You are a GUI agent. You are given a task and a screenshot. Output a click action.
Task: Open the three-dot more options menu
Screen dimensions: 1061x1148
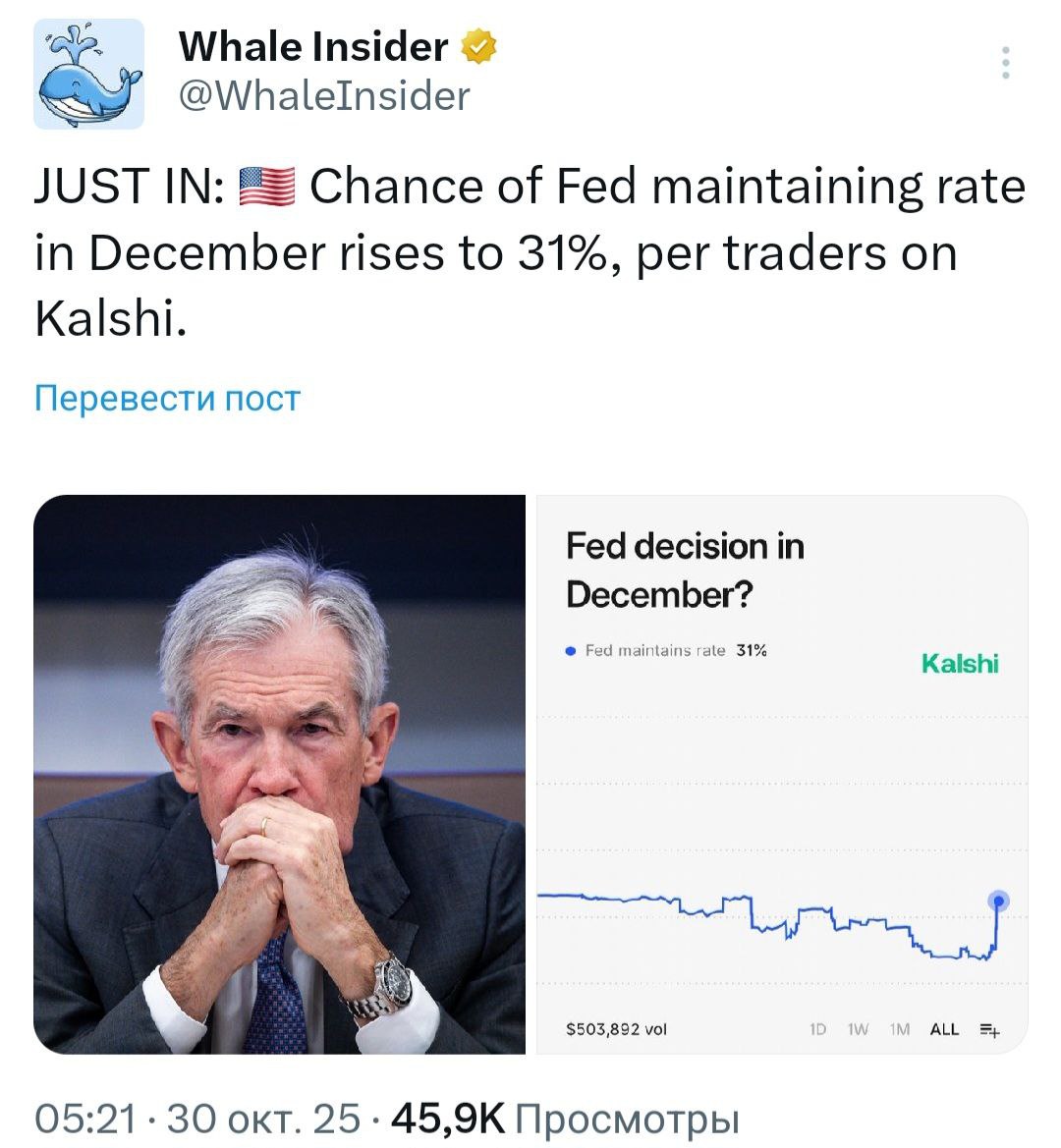point(1005,63)
